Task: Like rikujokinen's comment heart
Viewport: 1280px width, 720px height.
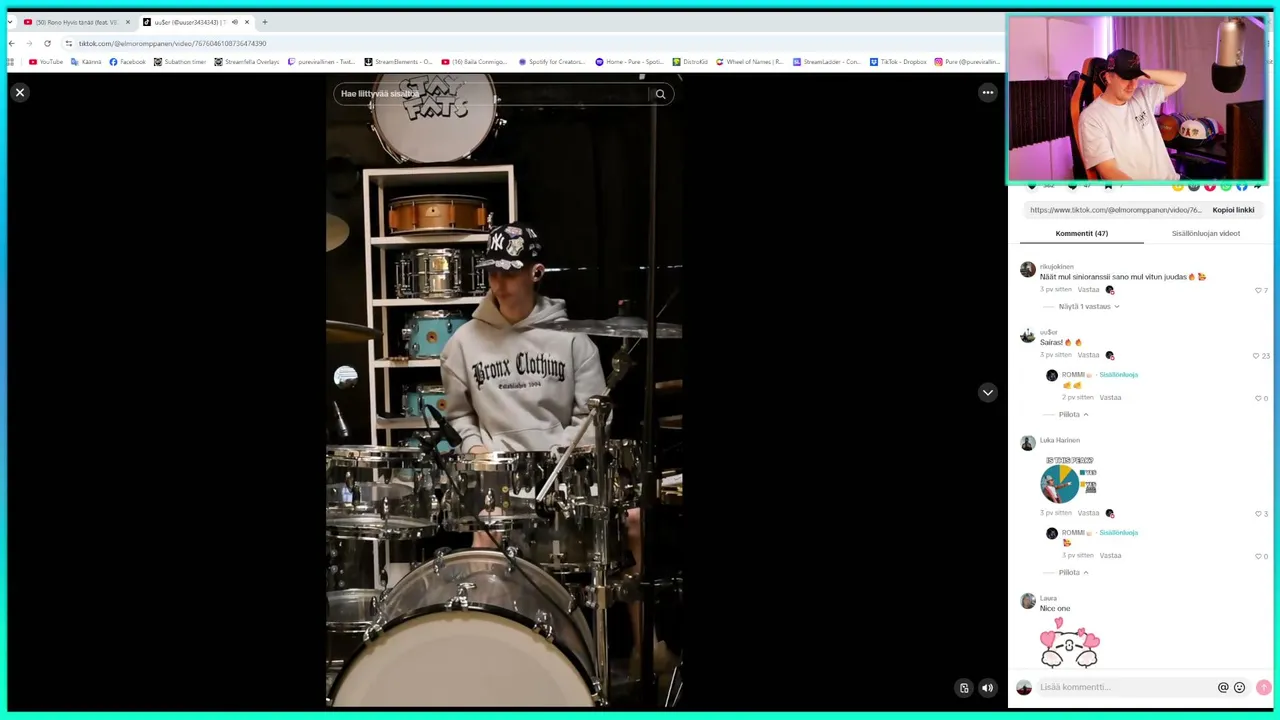Action: tap(1258, 290)
